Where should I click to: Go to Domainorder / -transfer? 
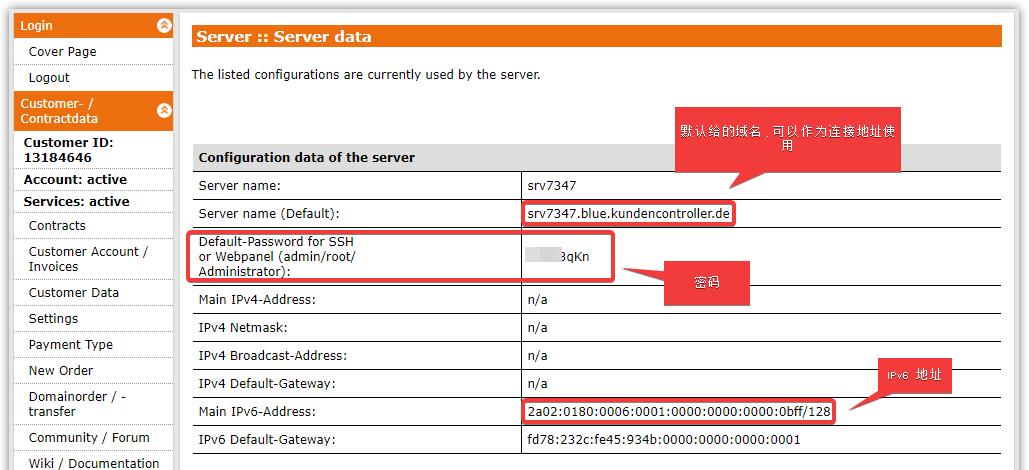(x=77, y=404)
